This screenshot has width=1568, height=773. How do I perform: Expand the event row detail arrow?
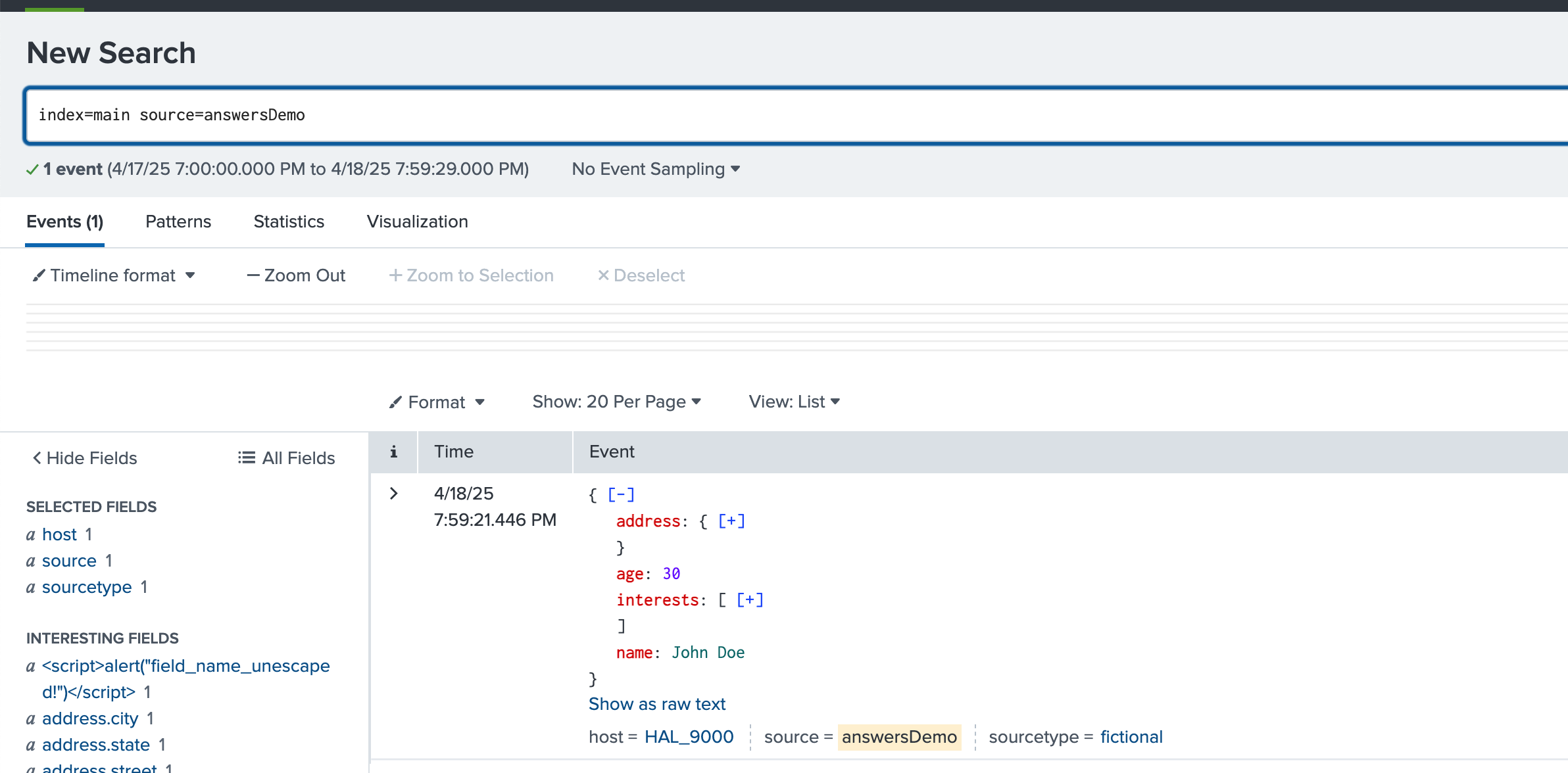[x=393, y=493]
